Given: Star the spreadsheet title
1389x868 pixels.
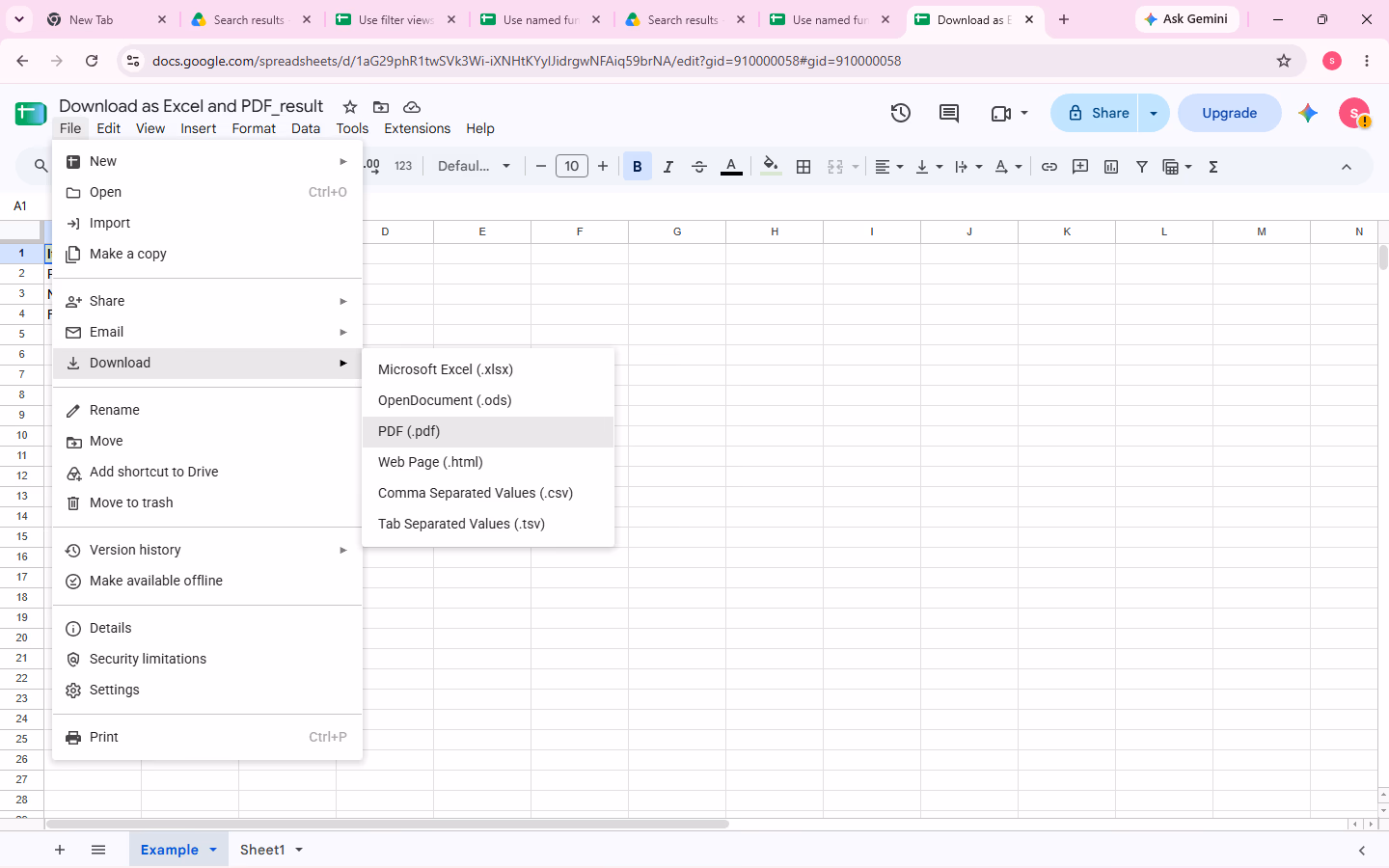Looking at the screenshot, I should (350, 107).
